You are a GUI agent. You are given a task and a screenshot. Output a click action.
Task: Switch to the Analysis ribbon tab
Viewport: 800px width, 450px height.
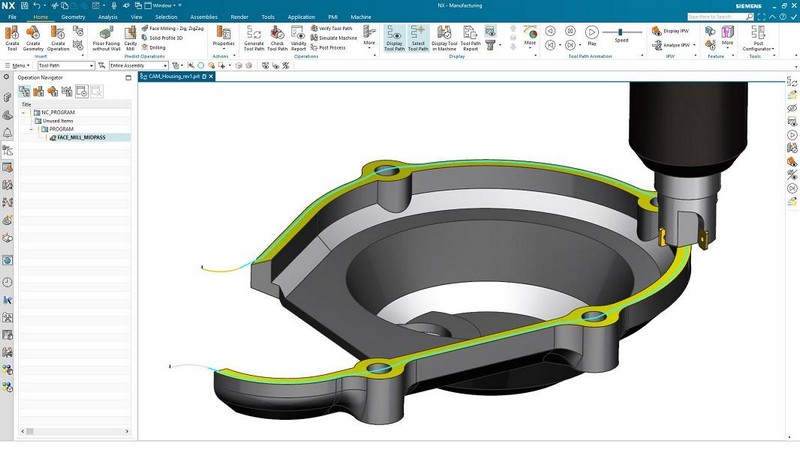108,17
